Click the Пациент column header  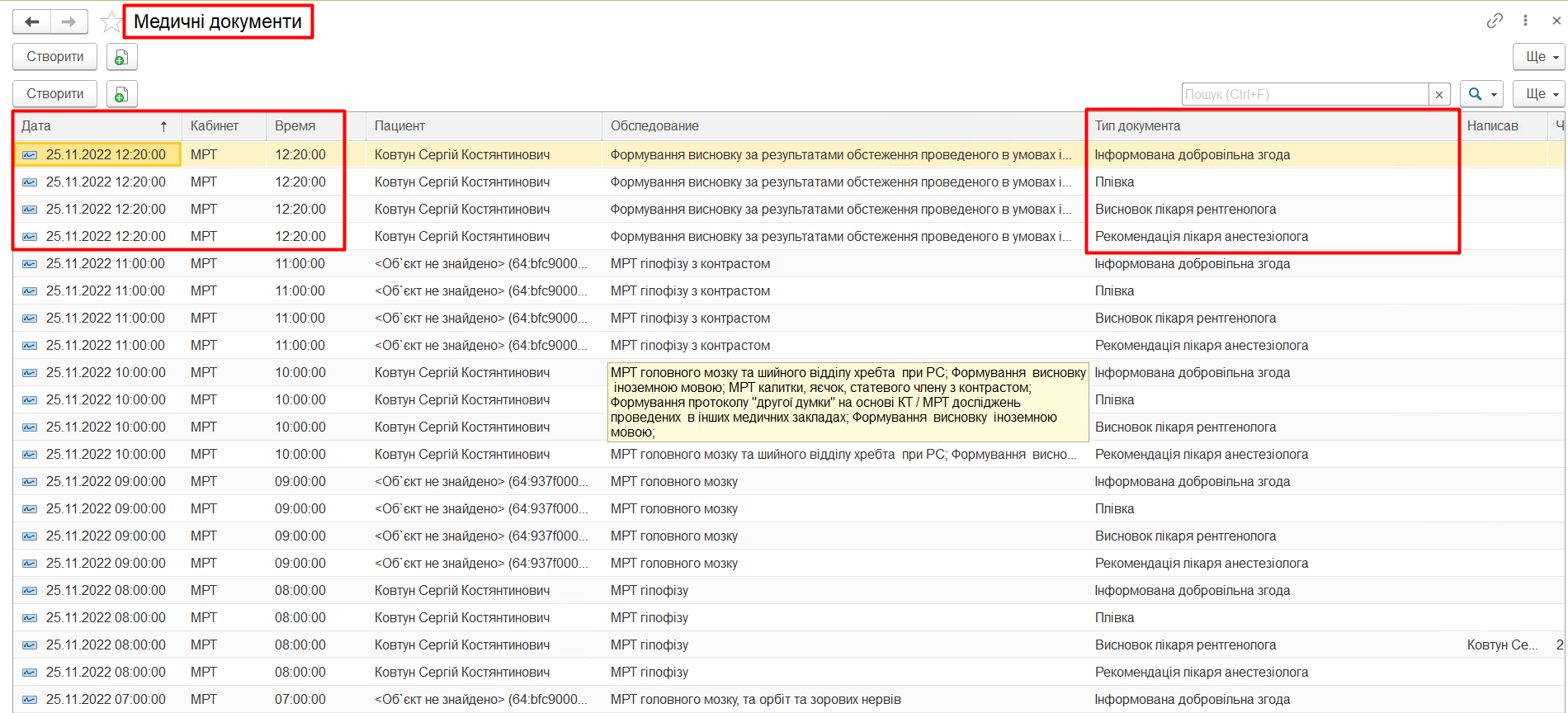pyautogui.click(x=483, y=126)
